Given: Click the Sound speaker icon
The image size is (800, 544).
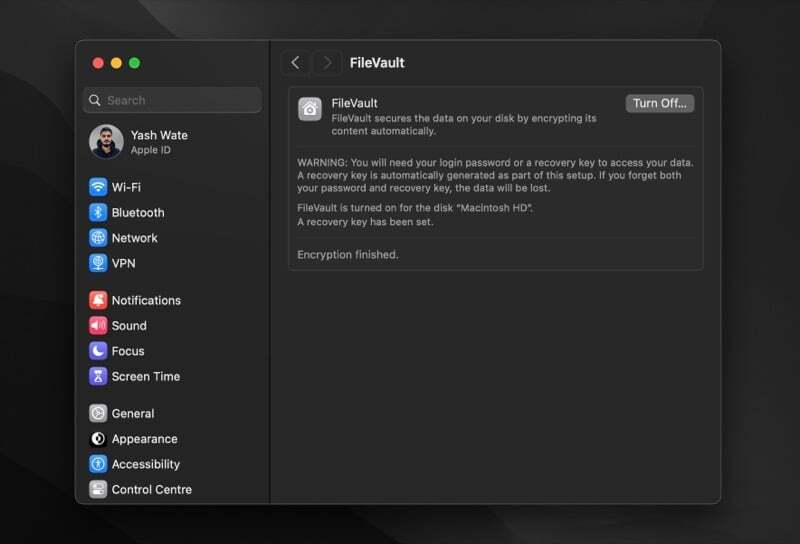Looking at the screenshot, I should click(x=98, y=326).
